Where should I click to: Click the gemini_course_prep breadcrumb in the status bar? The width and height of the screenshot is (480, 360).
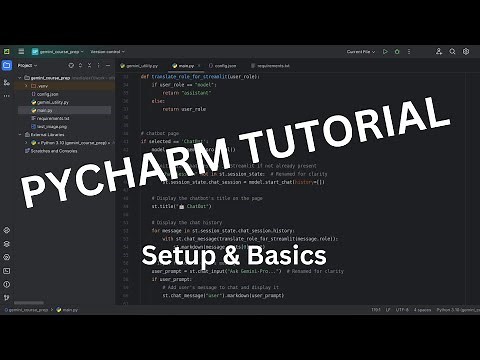click(x=26, y=310)
